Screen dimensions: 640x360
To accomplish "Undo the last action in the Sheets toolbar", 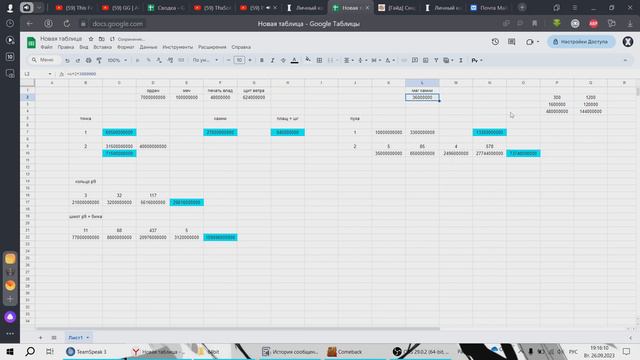I will pos(67,60).
